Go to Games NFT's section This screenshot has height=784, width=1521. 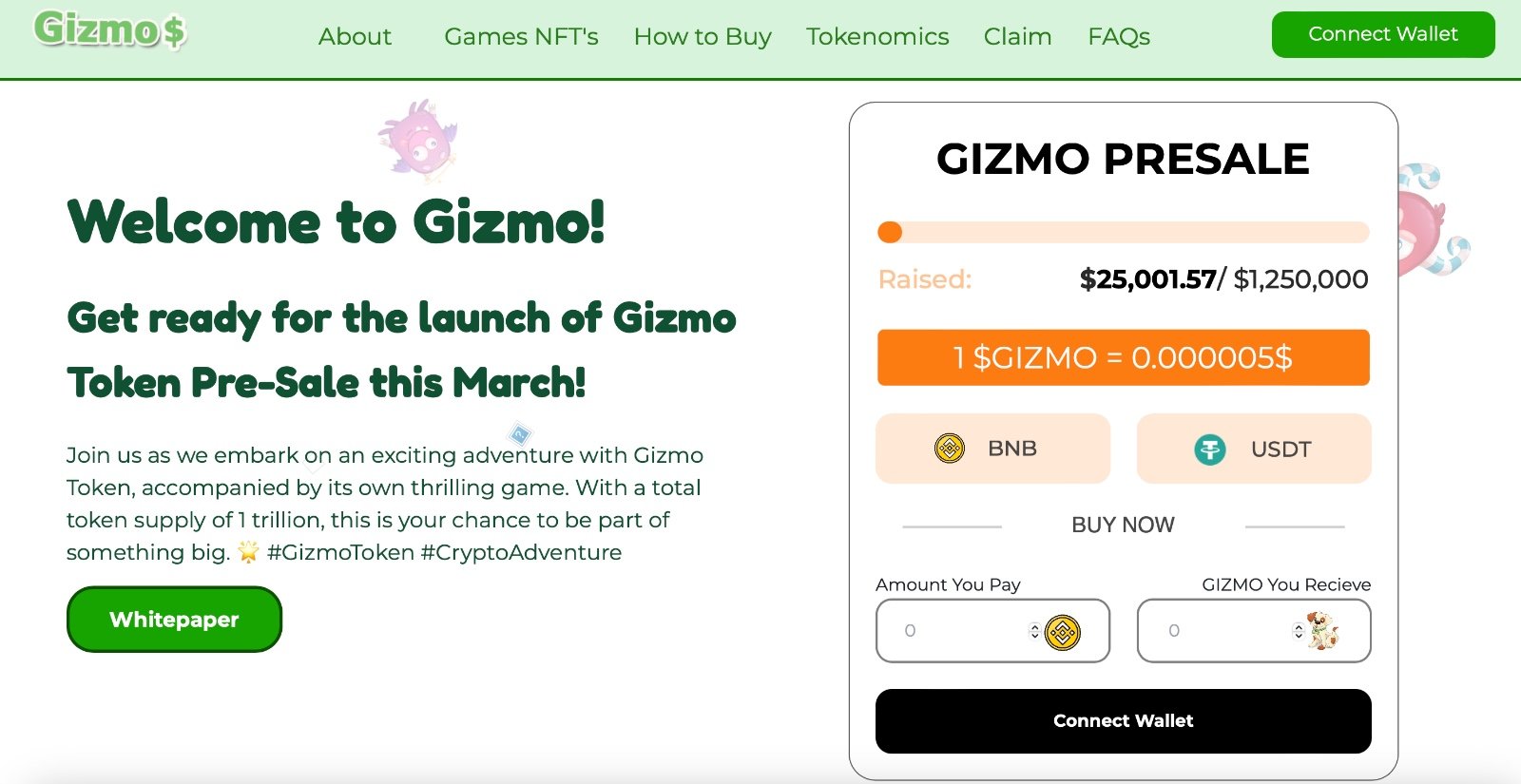coord(521,37)
